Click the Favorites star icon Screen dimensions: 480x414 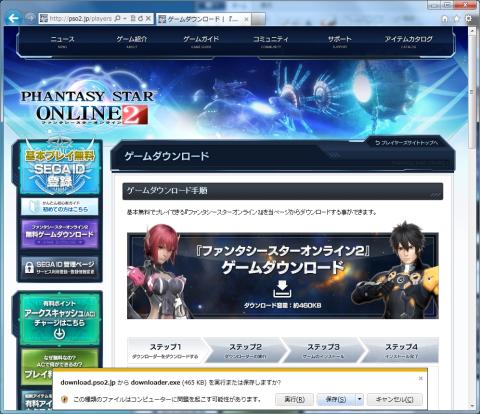456,19
